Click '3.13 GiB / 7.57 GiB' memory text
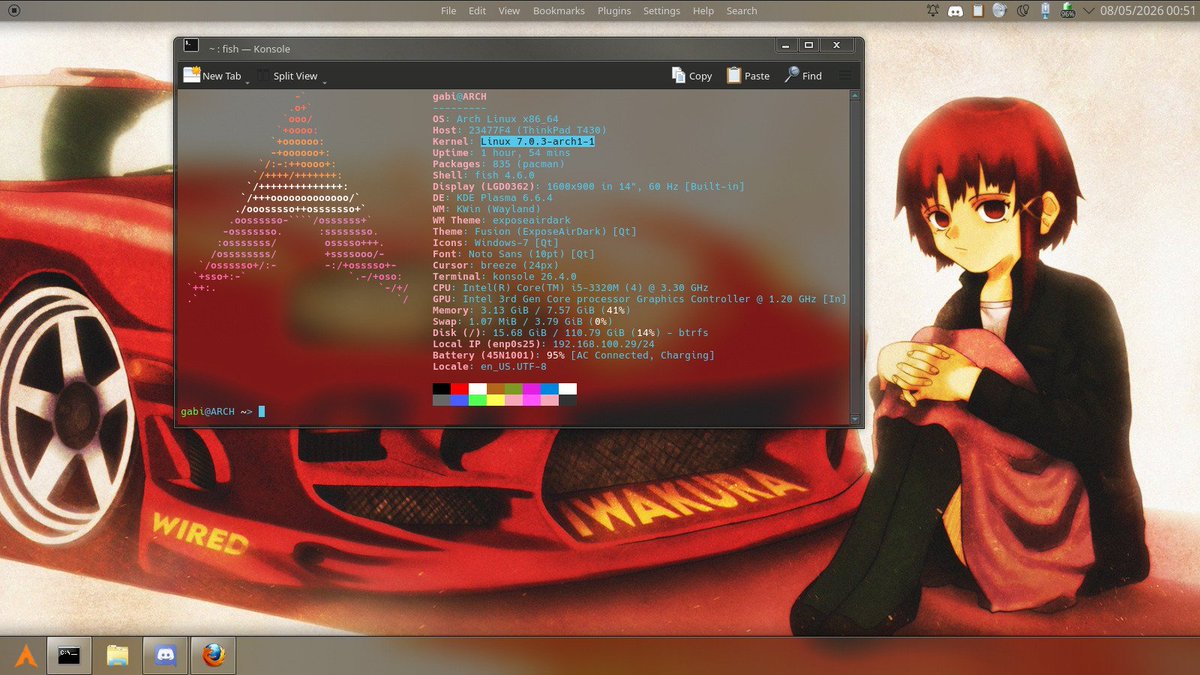Image resolution: width=1200 pixels, height=675 pixels. point(537,310)
